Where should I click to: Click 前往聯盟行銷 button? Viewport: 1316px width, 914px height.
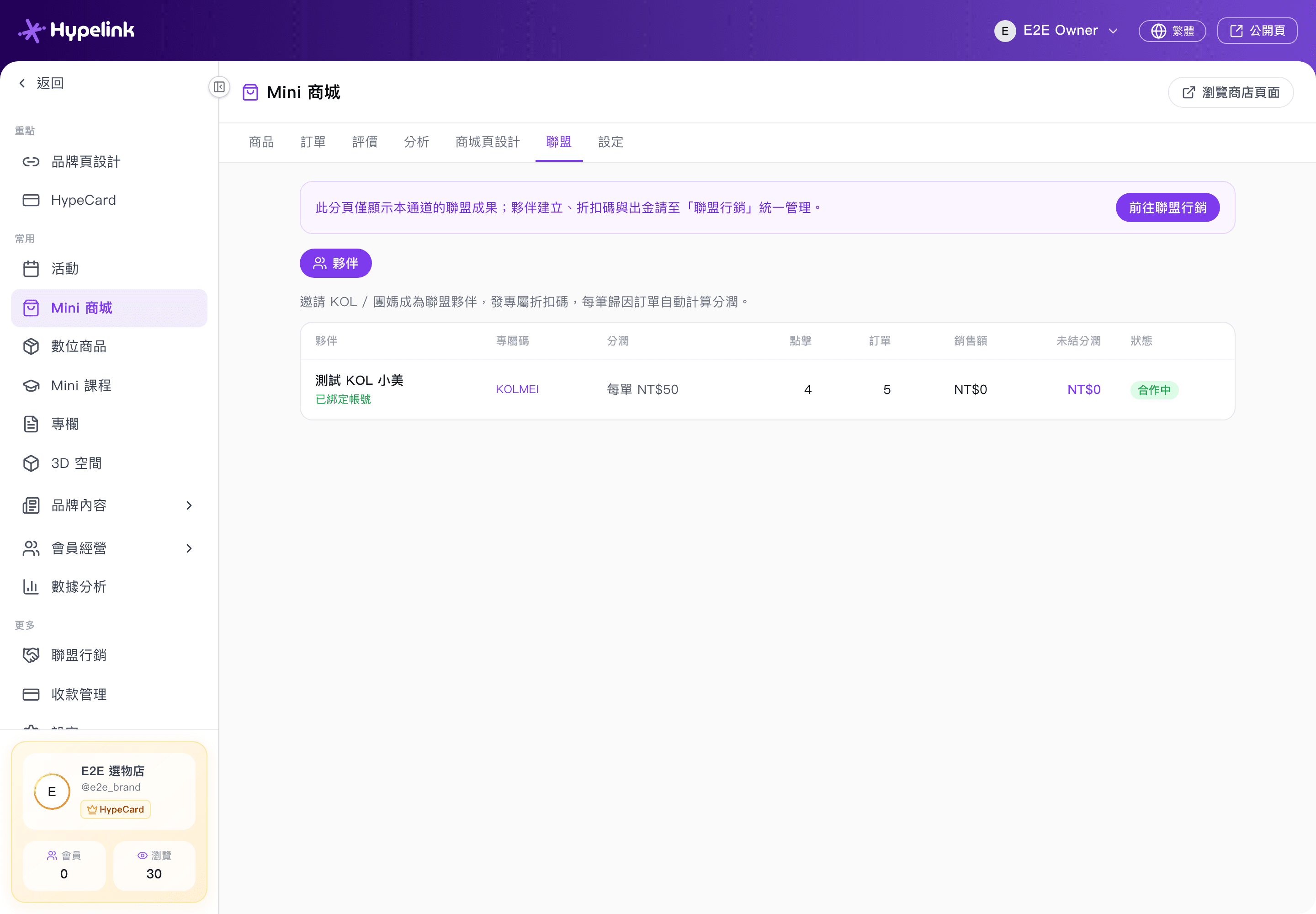click(1167, 207)
